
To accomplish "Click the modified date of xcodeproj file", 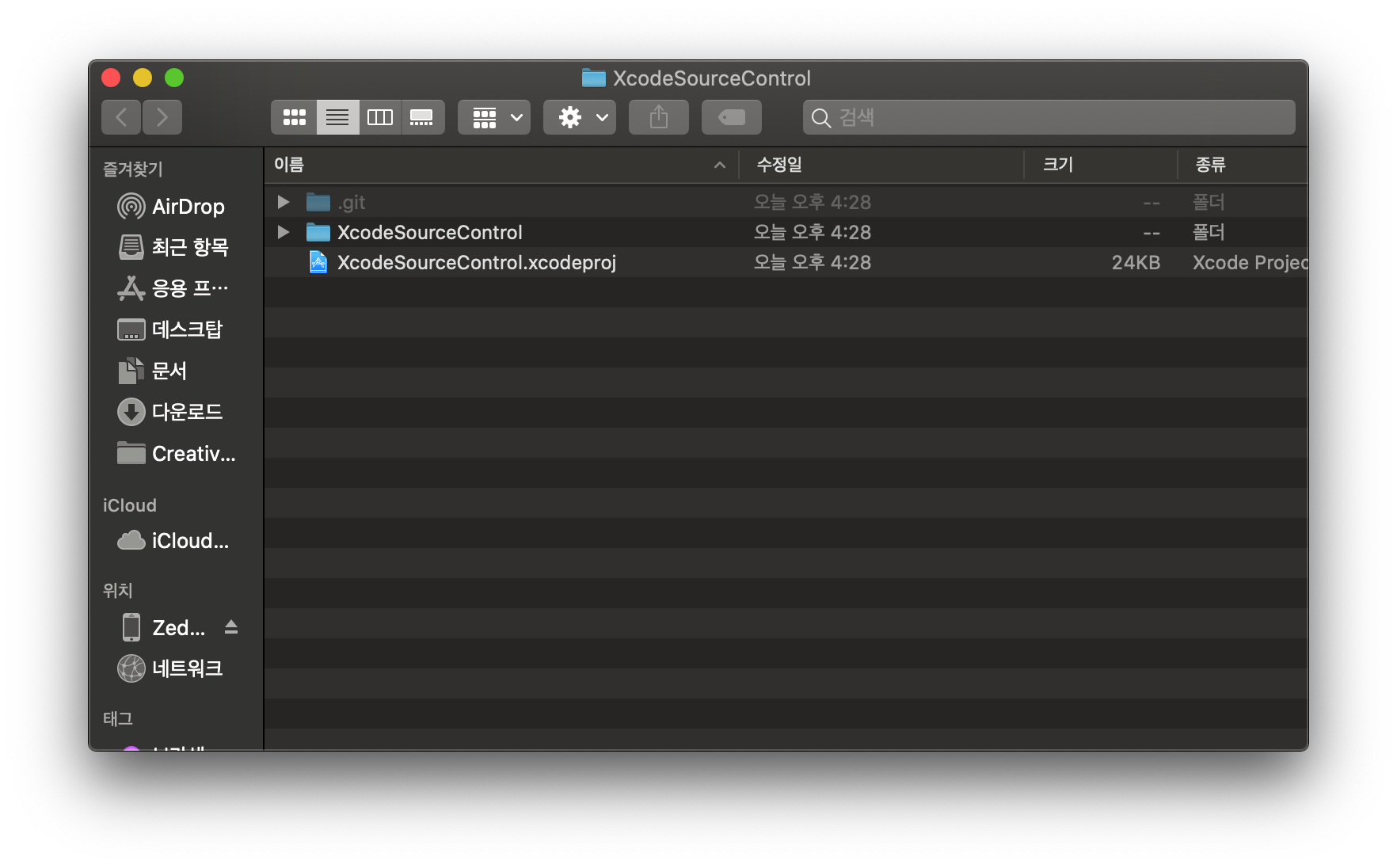I will pyautogui.click(x=813, y=262).
